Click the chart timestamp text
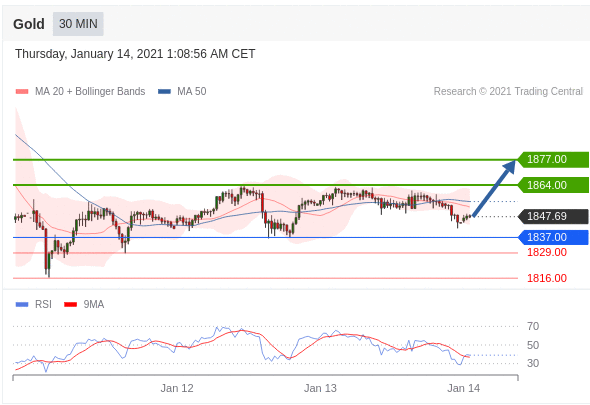The height and width of the screenshot is (405, 590). (x=135, y=54)
